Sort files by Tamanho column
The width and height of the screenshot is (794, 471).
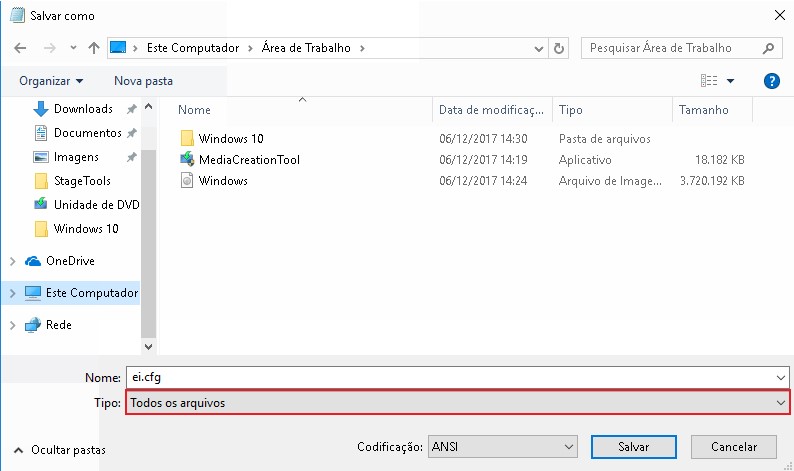pos(704,110)
